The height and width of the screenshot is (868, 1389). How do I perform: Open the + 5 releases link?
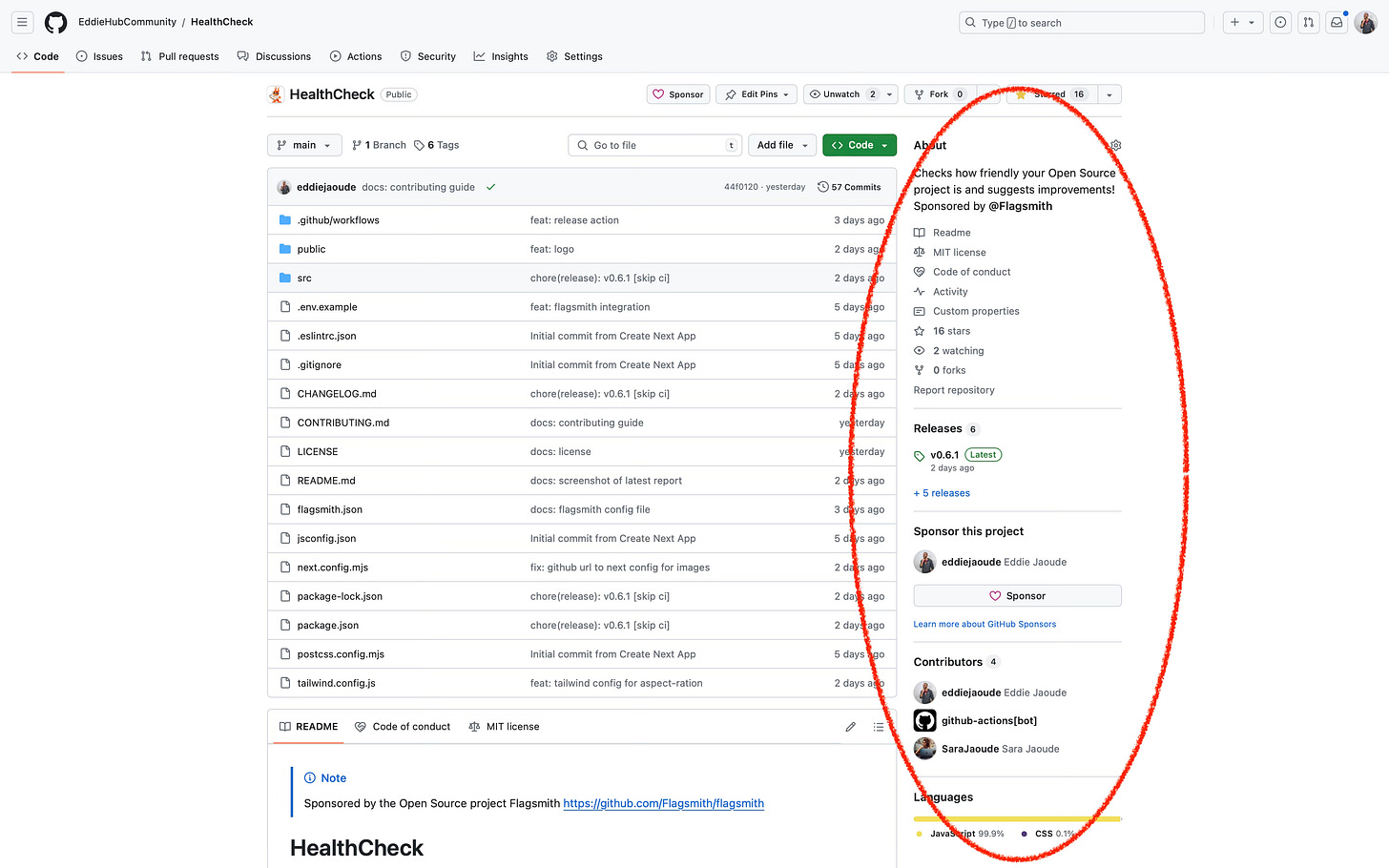942,493
